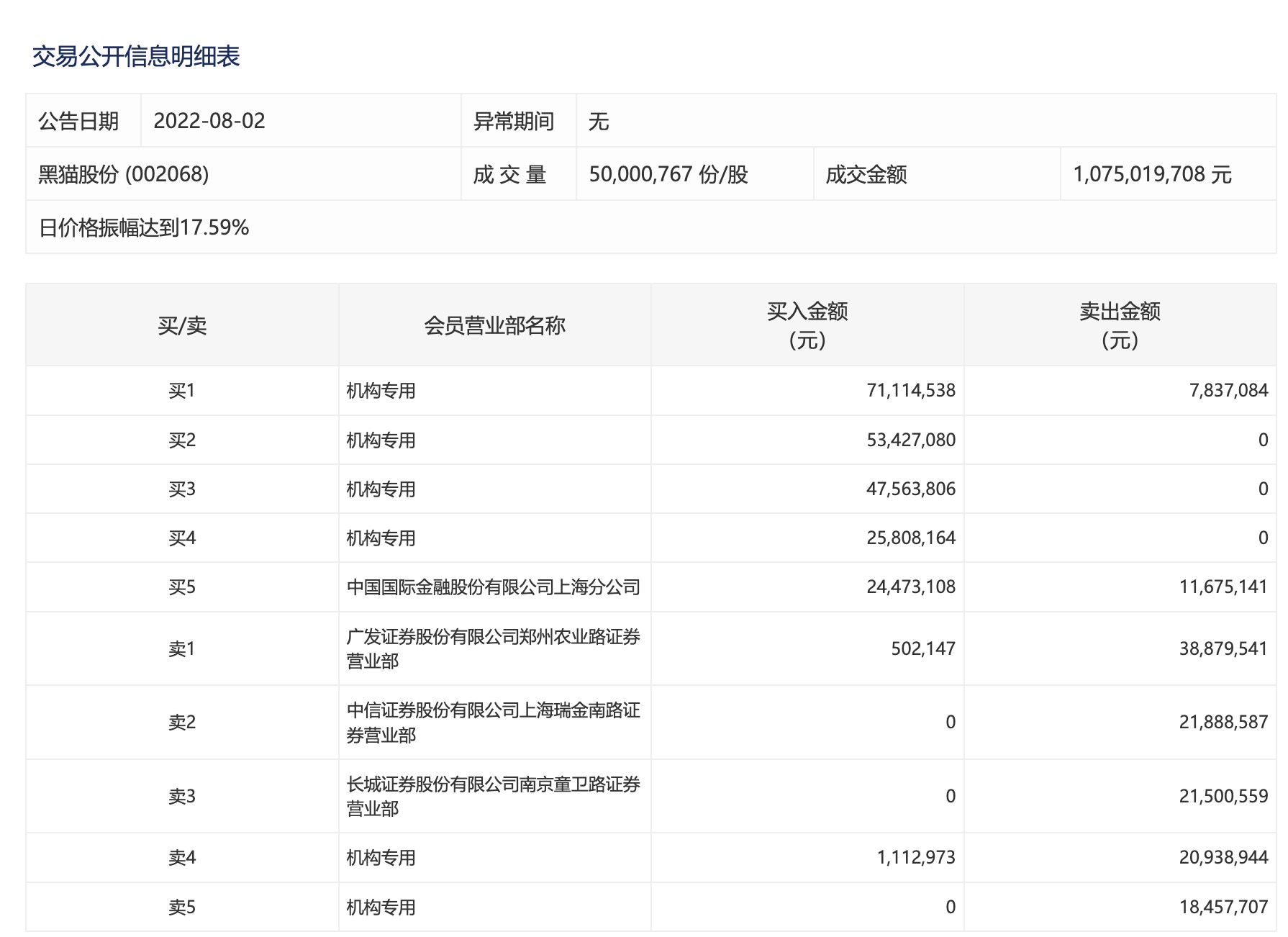Viewport: 1288px width, 937px height.
Task: Click the 异常期间 label
Action: pyautogui.click(x=514, y=121)
